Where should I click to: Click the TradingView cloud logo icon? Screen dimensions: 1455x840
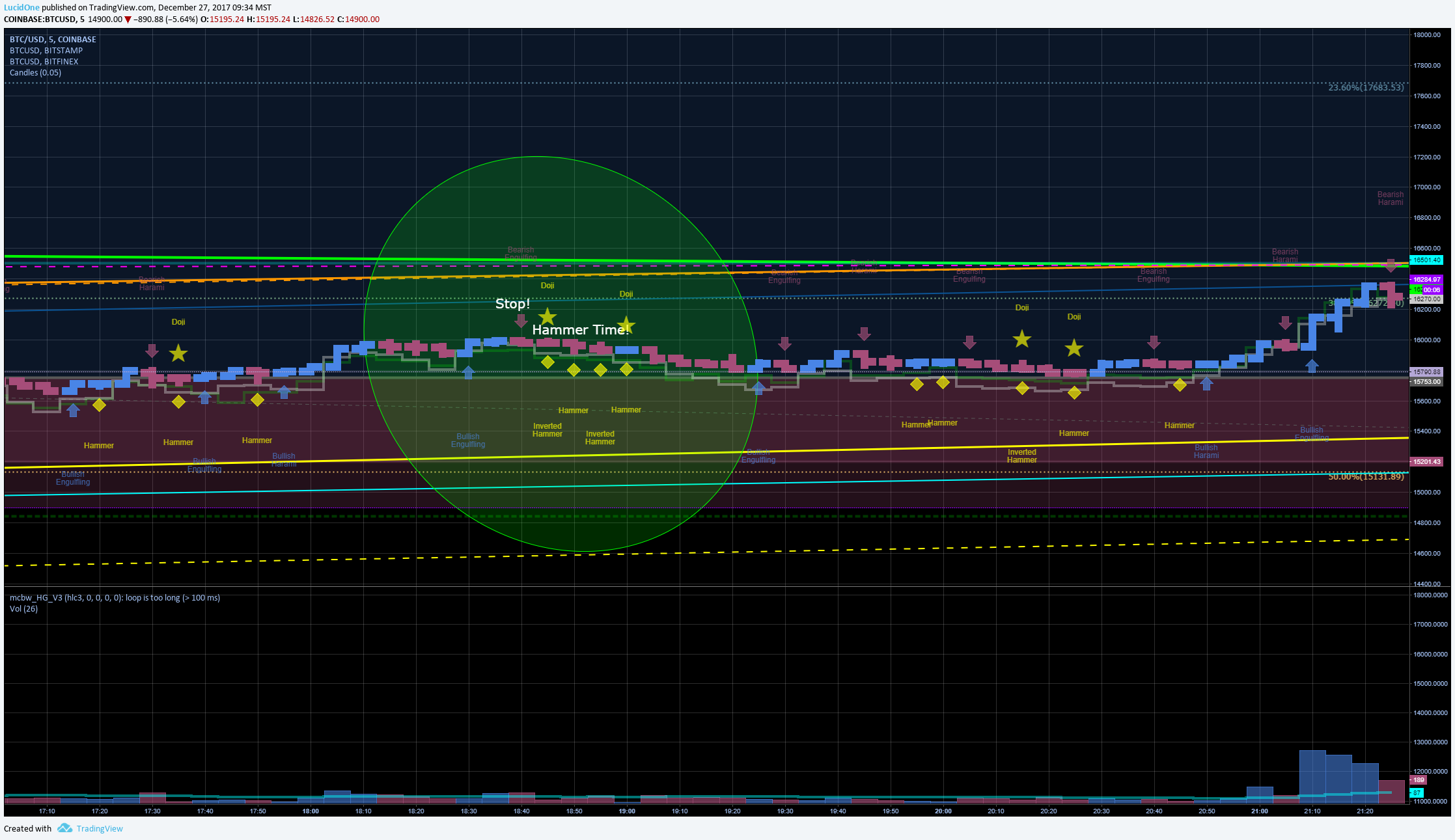point(64,828)
